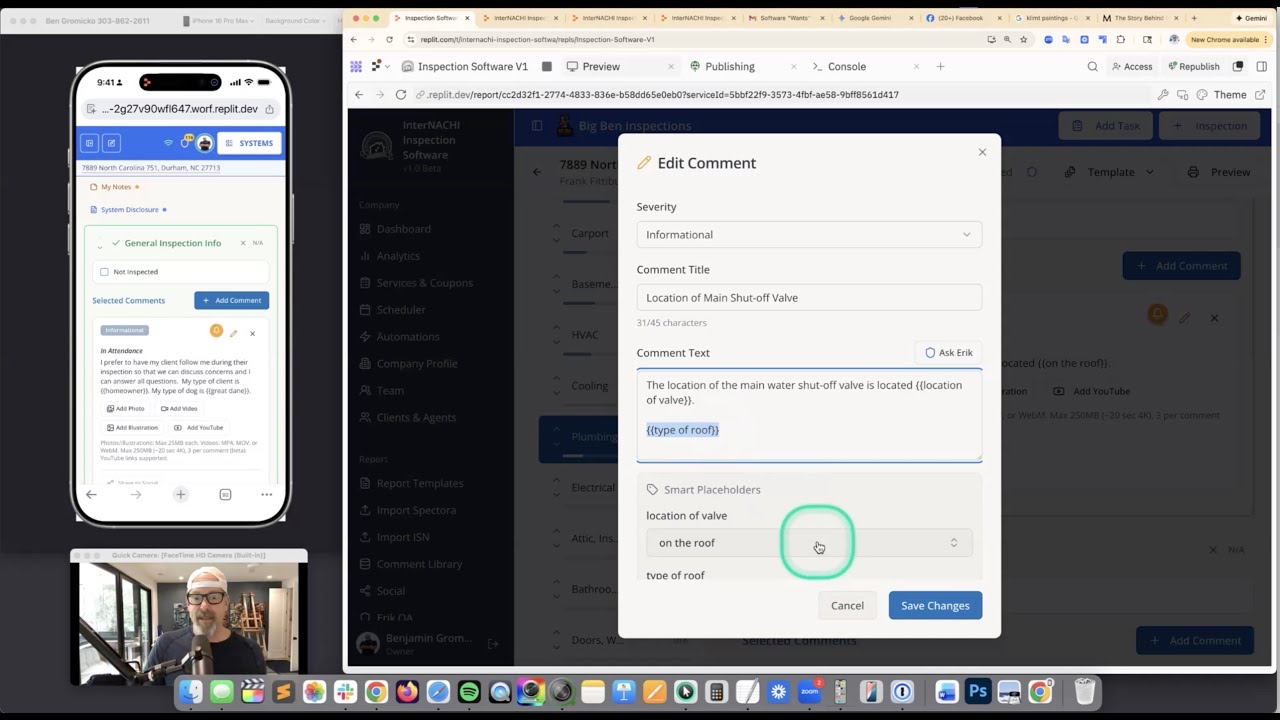Click Add Task in top bar

click(x=1106, y=126)
